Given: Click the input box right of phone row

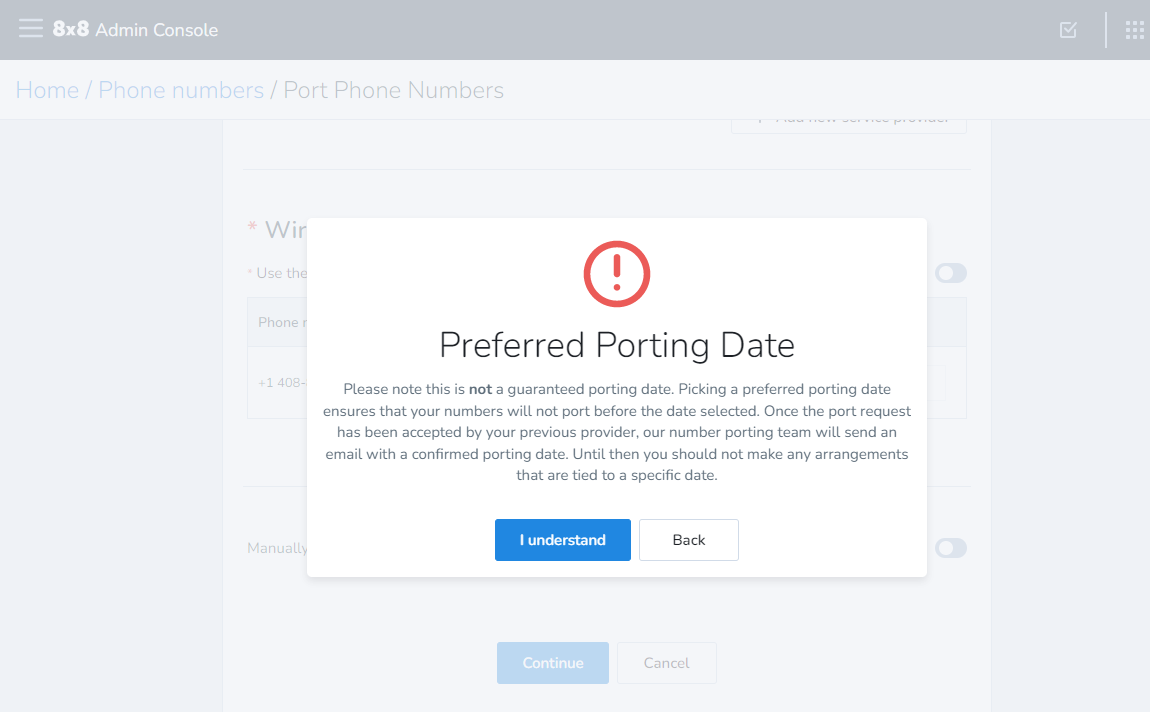Looking at the screenshot, I should tap(937, 383).
